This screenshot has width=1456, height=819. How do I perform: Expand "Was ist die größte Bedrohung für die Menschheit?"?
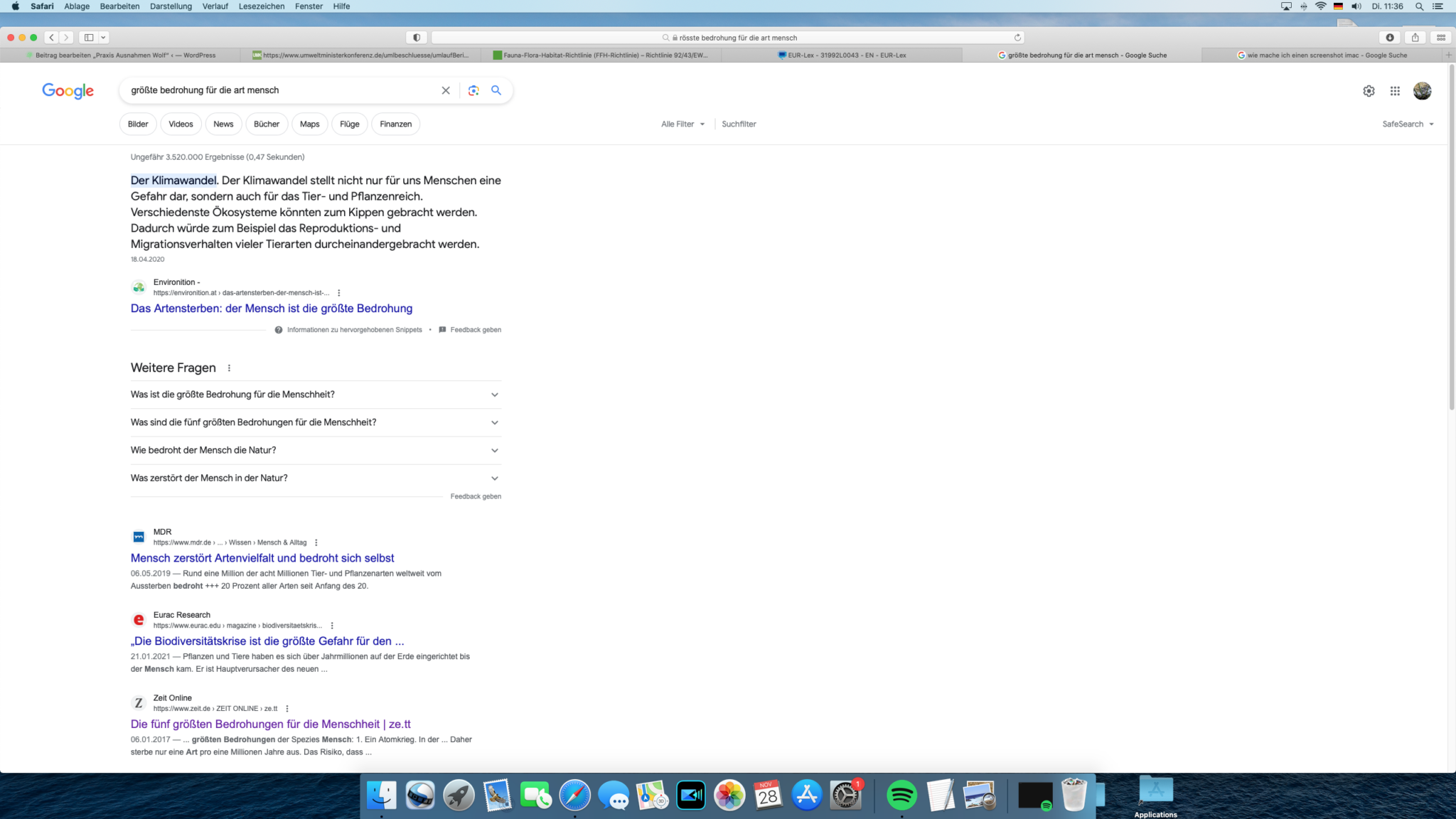tap(316, 395)
